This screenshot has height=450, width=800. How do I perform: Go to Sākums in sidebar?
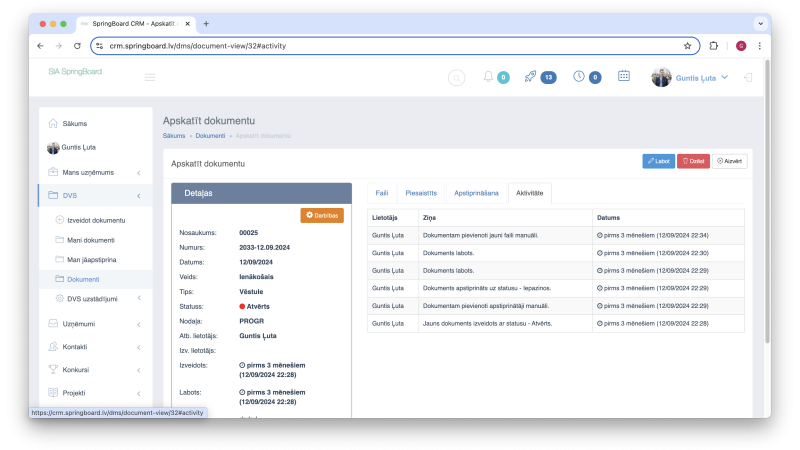(x=74, y=123)
